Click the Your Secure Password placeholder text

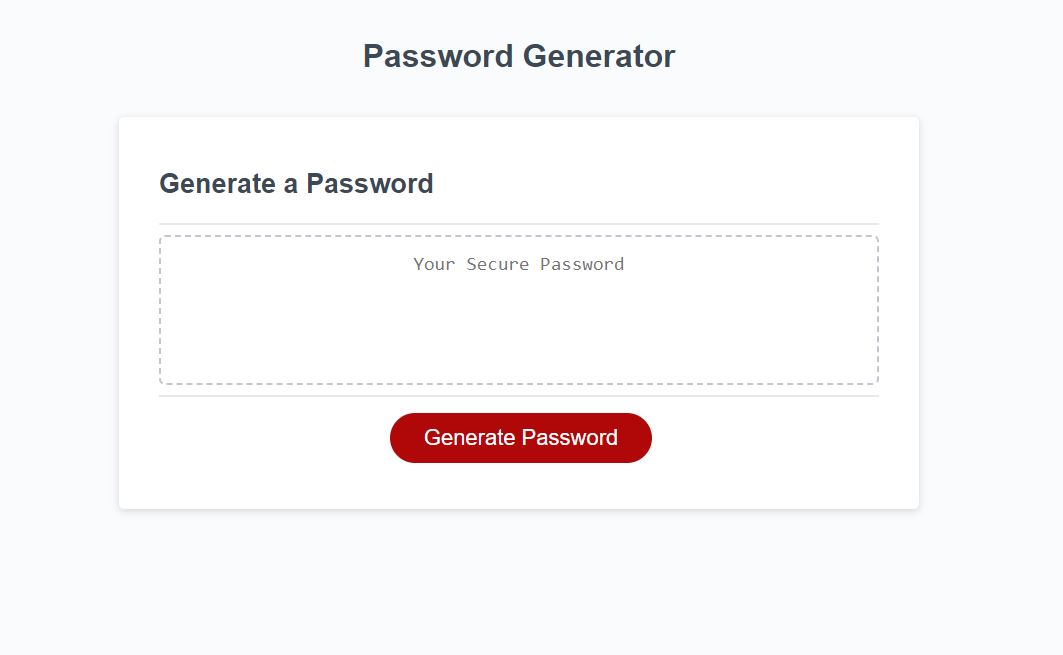coord(518,264)
